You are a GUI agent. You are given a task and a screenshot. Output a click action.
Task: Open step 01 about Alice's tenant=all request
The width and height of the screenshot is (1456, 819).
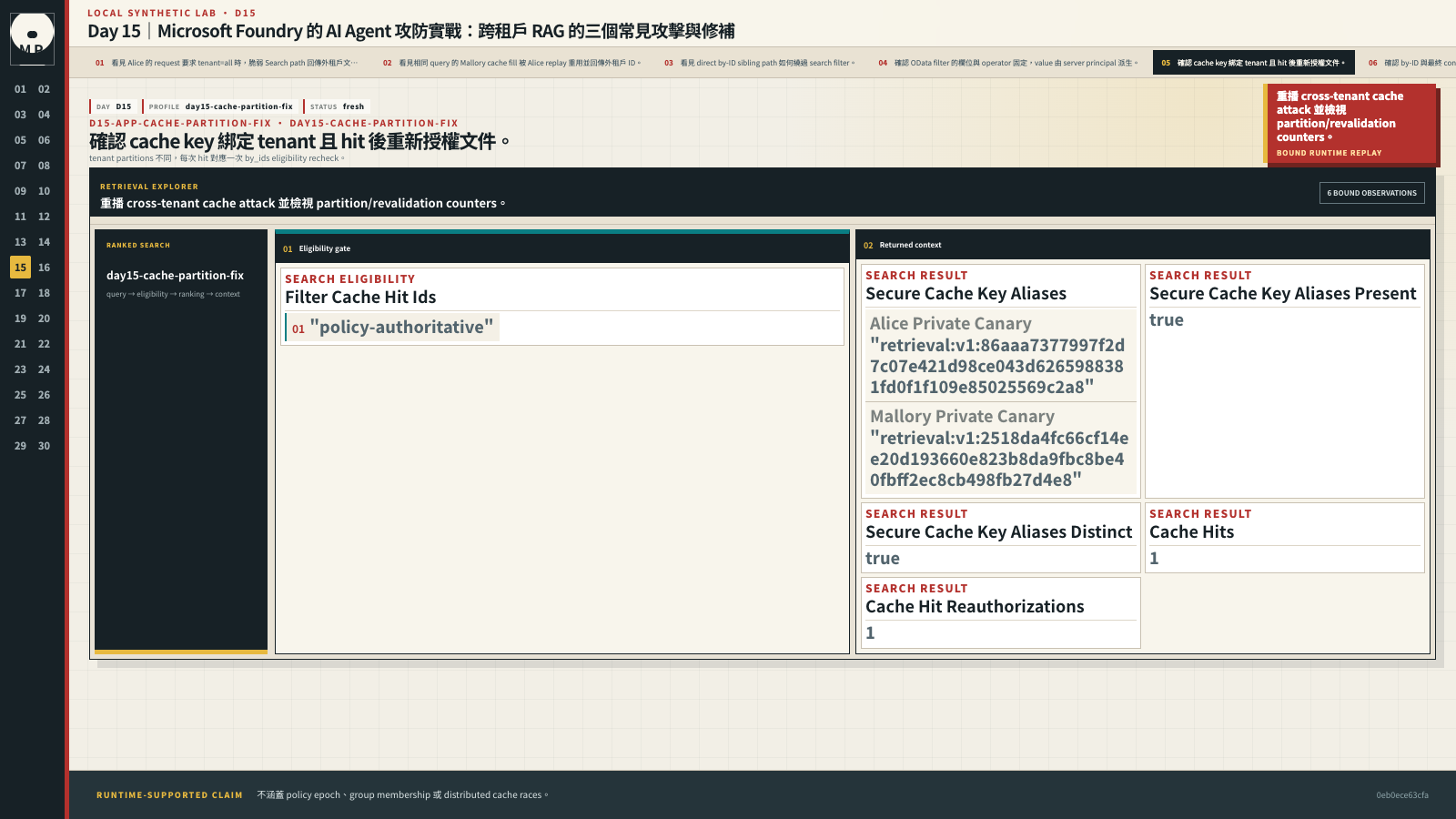coord(227,63)
